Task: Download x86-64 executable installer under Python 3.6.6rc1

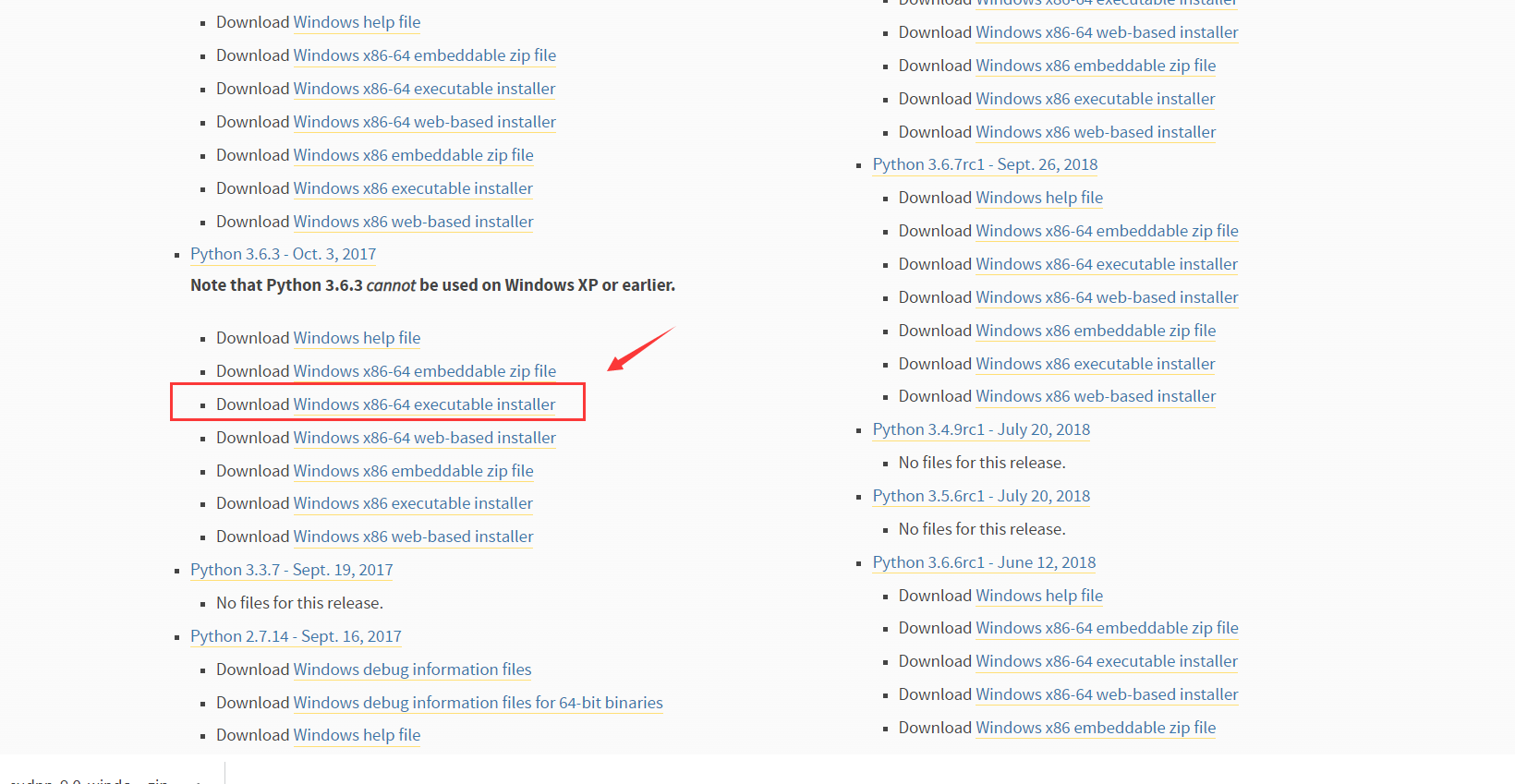Action: (x=1107, y=661)
